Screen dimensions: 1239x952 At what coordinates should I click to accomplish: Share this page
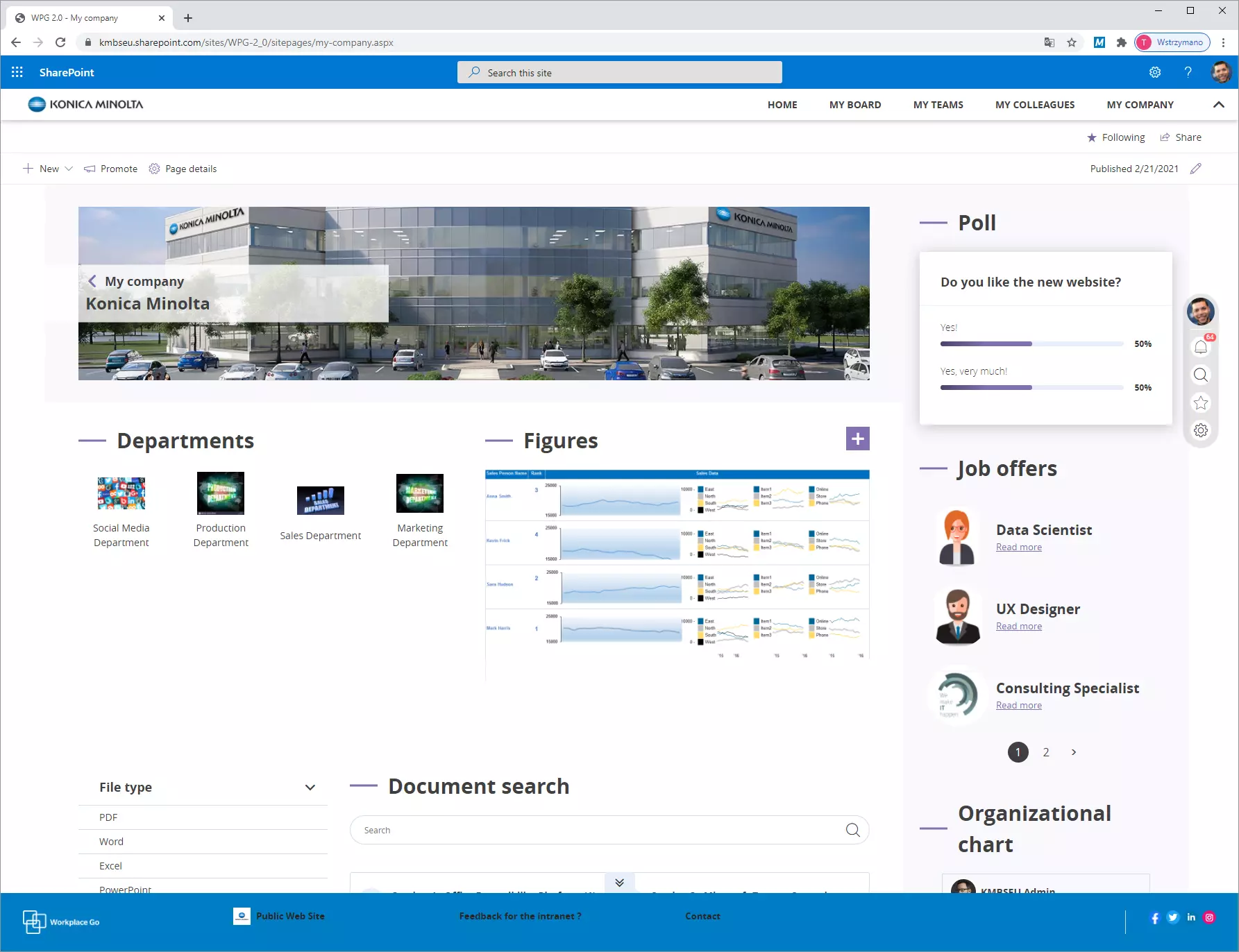pos(1181,137)
